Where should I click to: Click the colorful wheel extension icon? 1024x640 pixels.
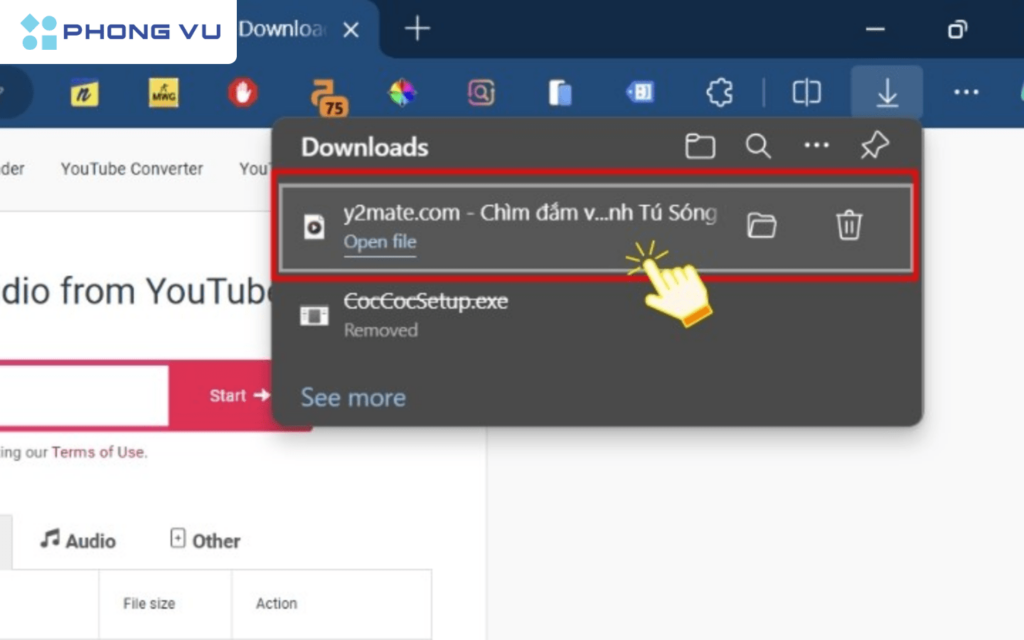[x=402, y=93]
